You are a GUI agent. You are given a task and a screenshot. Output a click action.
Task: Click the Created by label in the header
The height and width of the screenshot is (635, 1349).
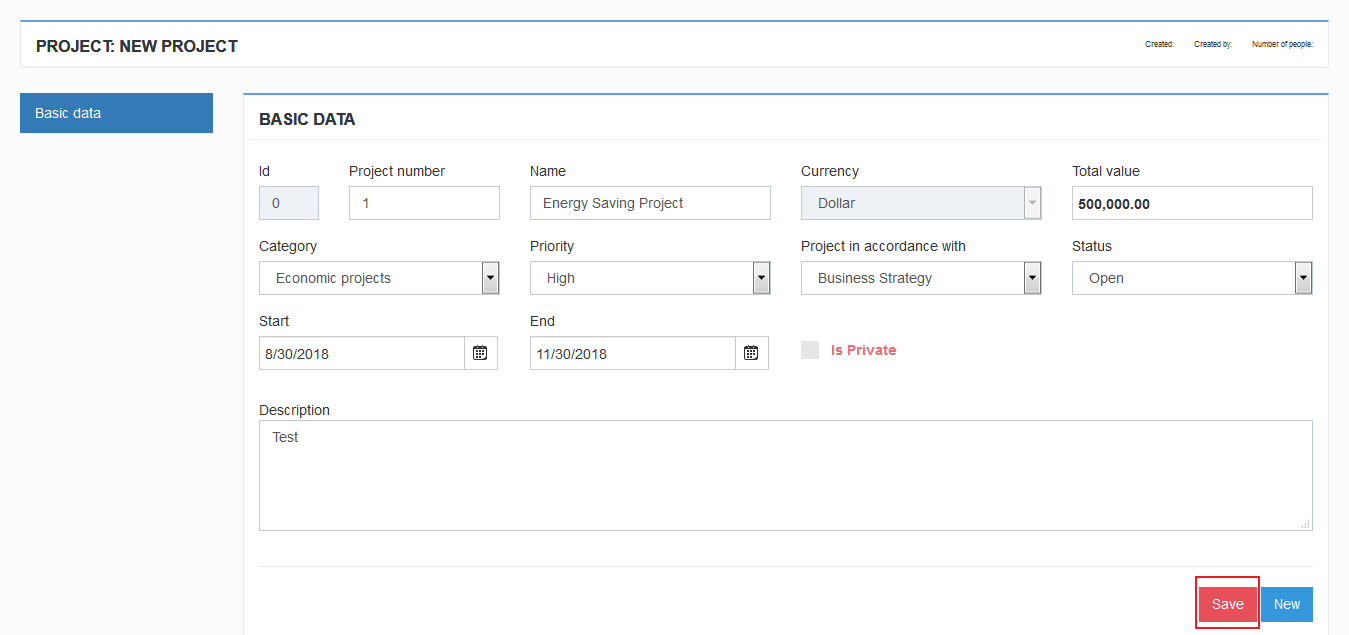tap(1213, 44)
